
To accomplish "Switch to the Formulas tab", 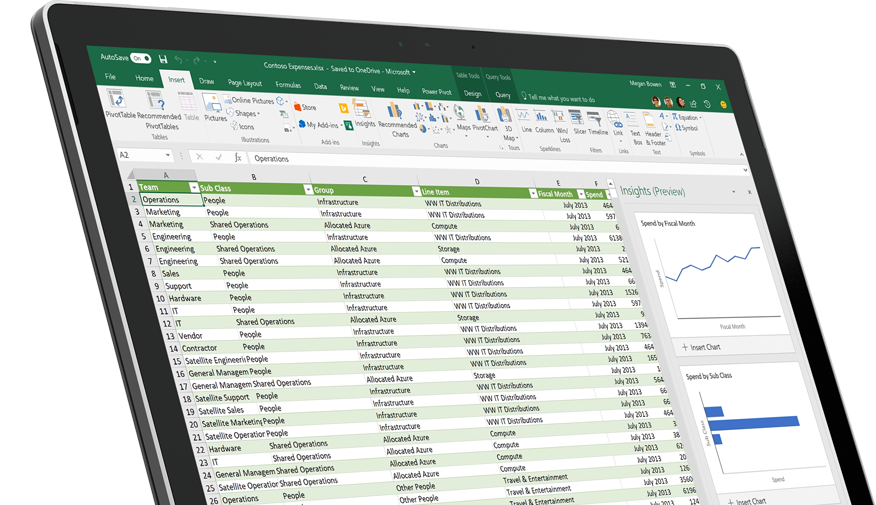I will [287, 85].
